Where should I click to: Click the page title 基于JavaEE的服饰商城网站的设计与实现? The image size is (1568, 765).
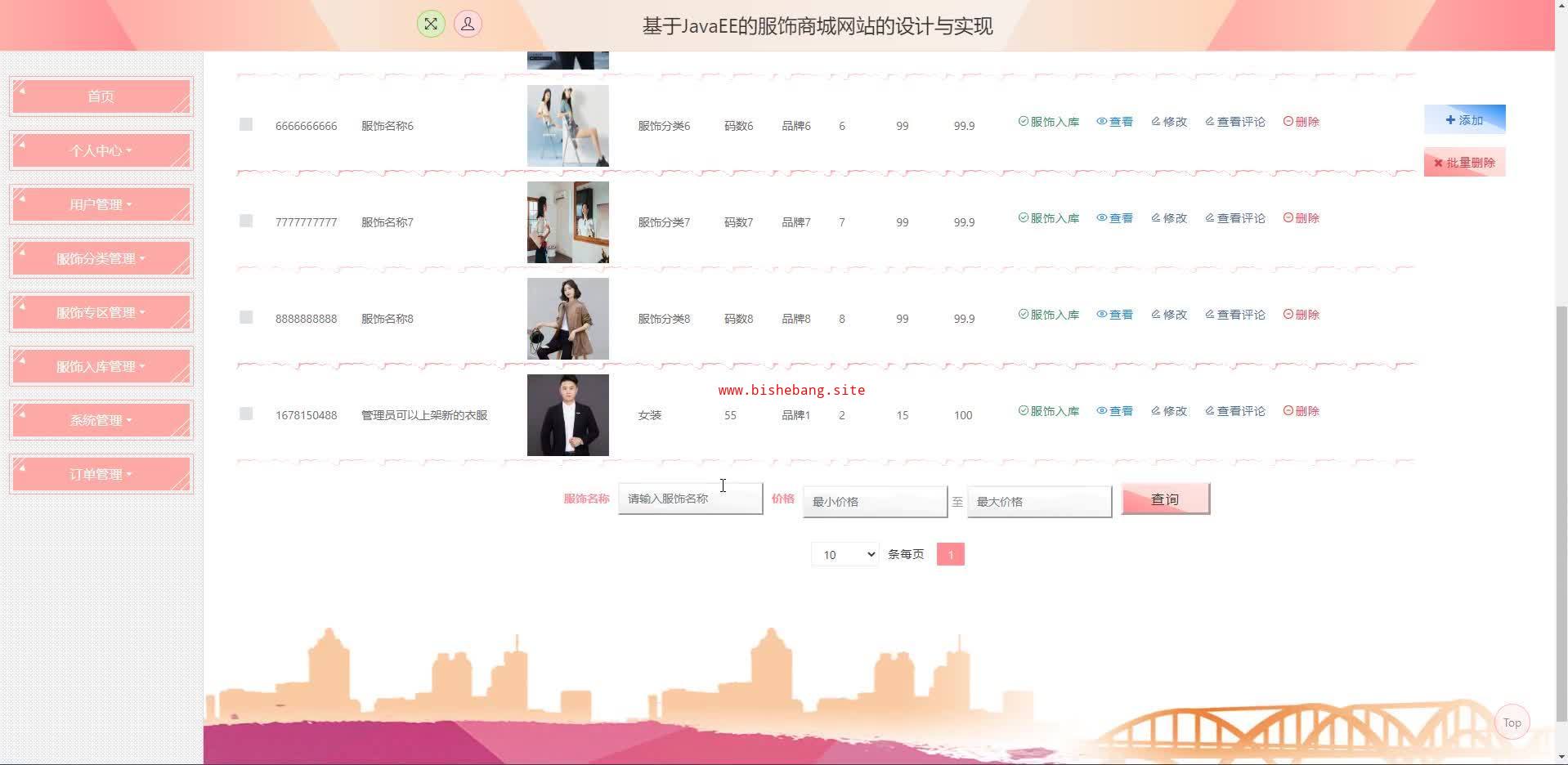coord(818,26)
